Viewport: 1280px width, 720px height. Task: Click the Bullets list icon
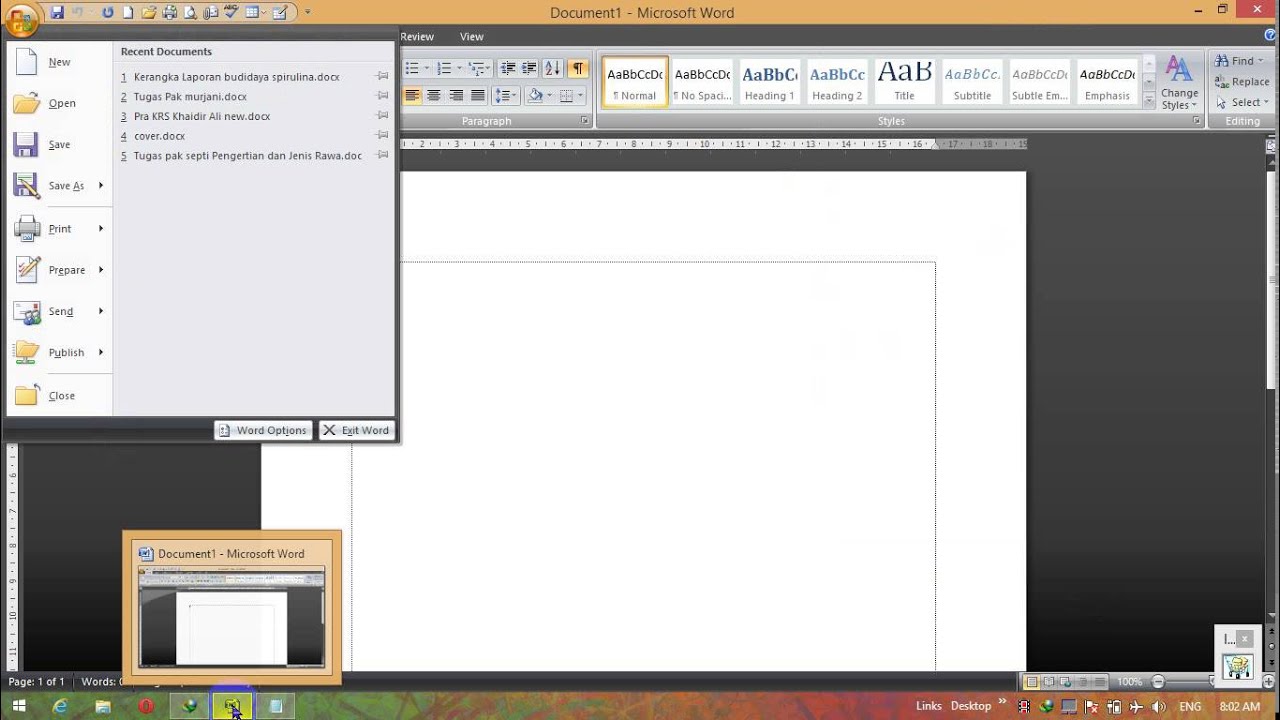412,68
